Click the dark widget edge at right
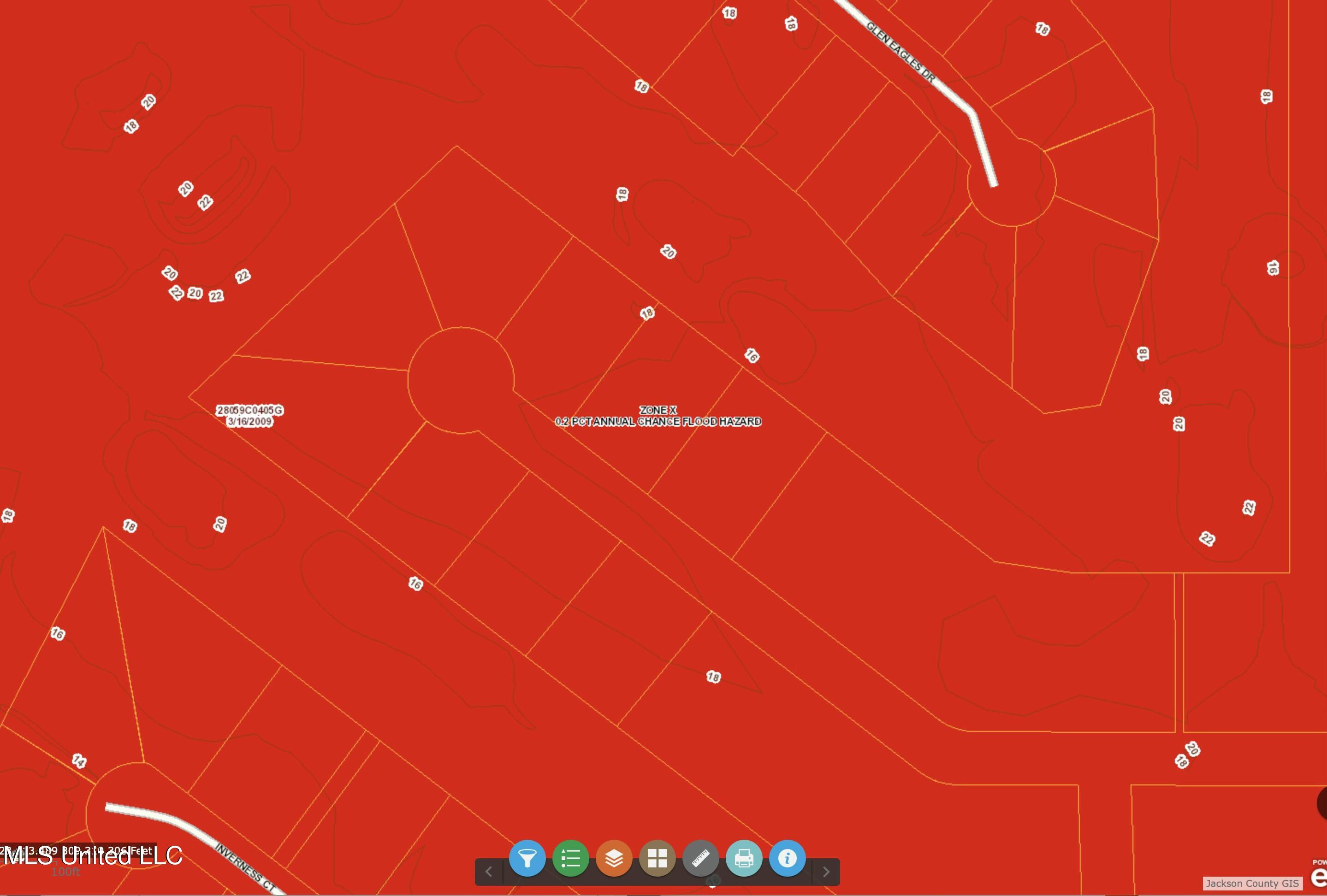The width and height of the screenshot is (1327, 896). point(1321,803)
